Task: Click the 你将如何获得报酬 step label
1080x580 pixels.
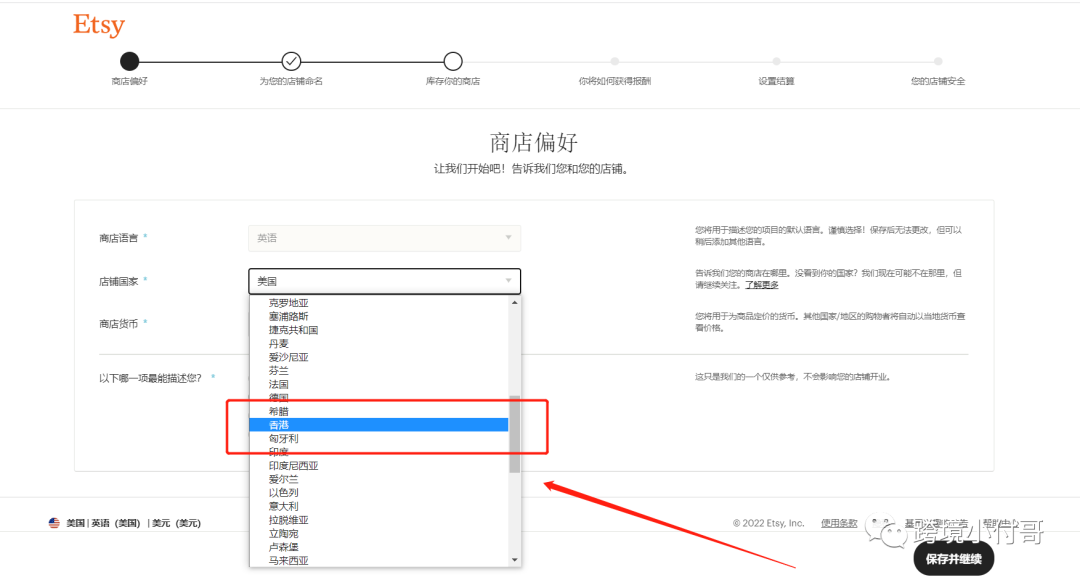Action: (614, 81)
